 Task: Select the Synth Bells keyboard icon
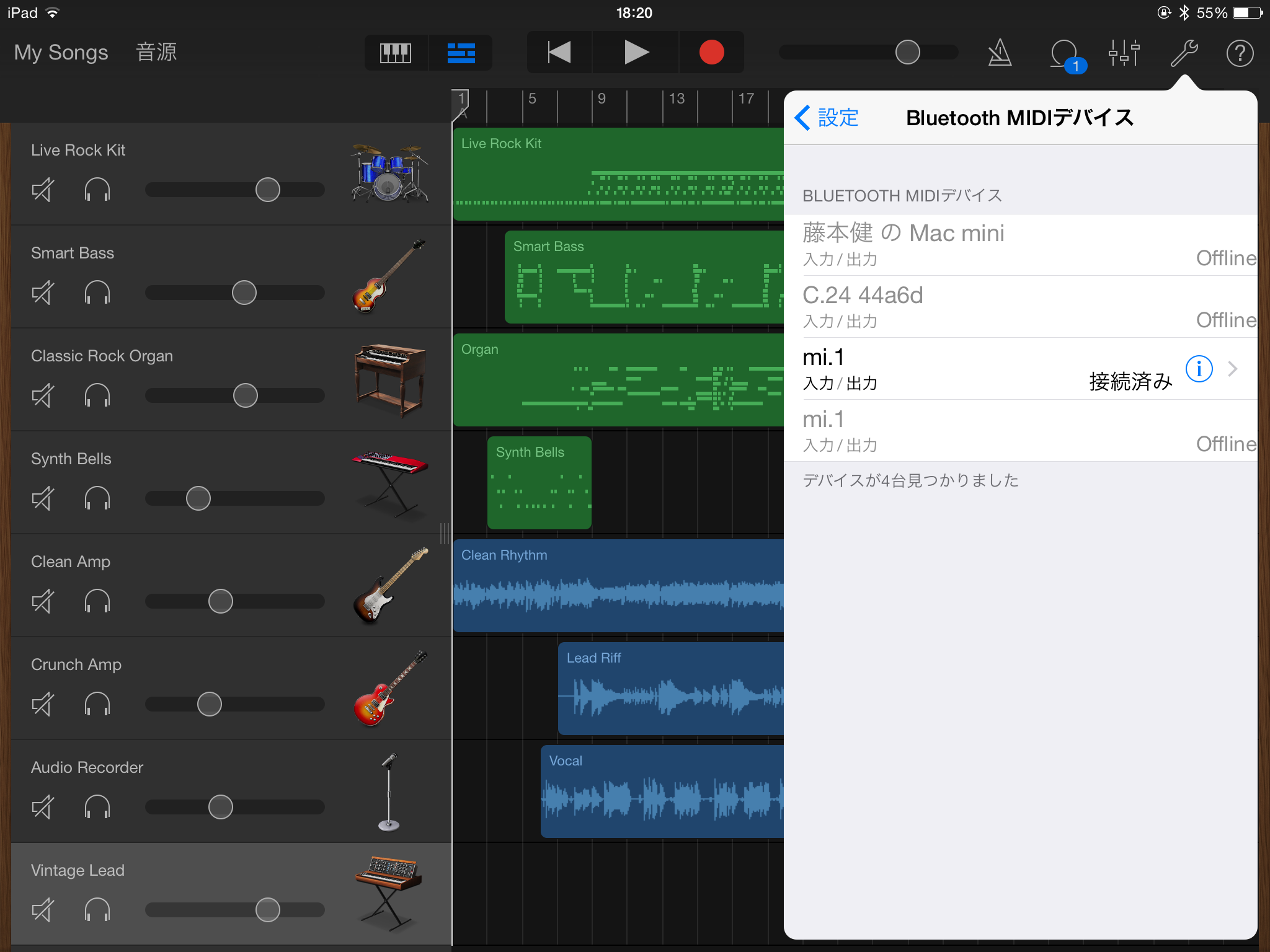click(x=389, y=483)
